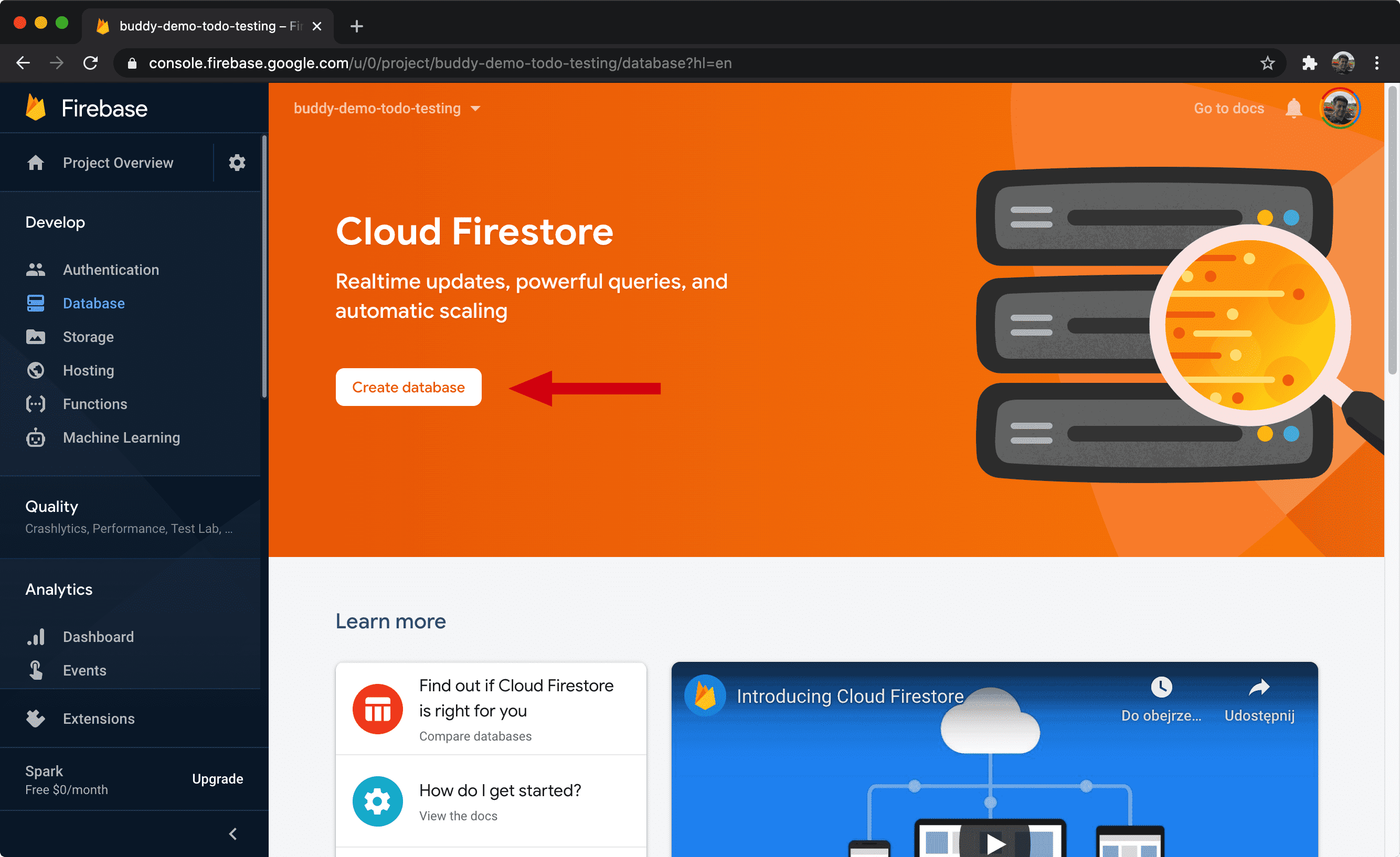This screenshot has height=857, width=1400.
Task: Navigate to Functions in sidebar
Action: tap(94, 404)
